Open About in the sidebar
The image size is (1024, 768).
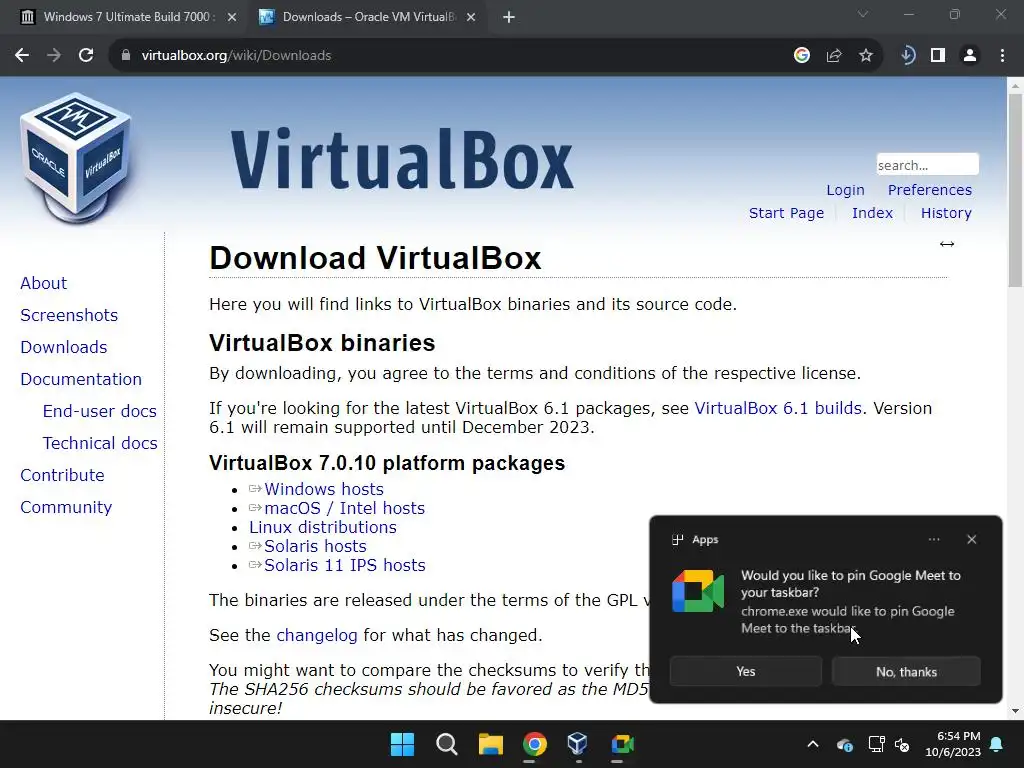click(44, 283)
